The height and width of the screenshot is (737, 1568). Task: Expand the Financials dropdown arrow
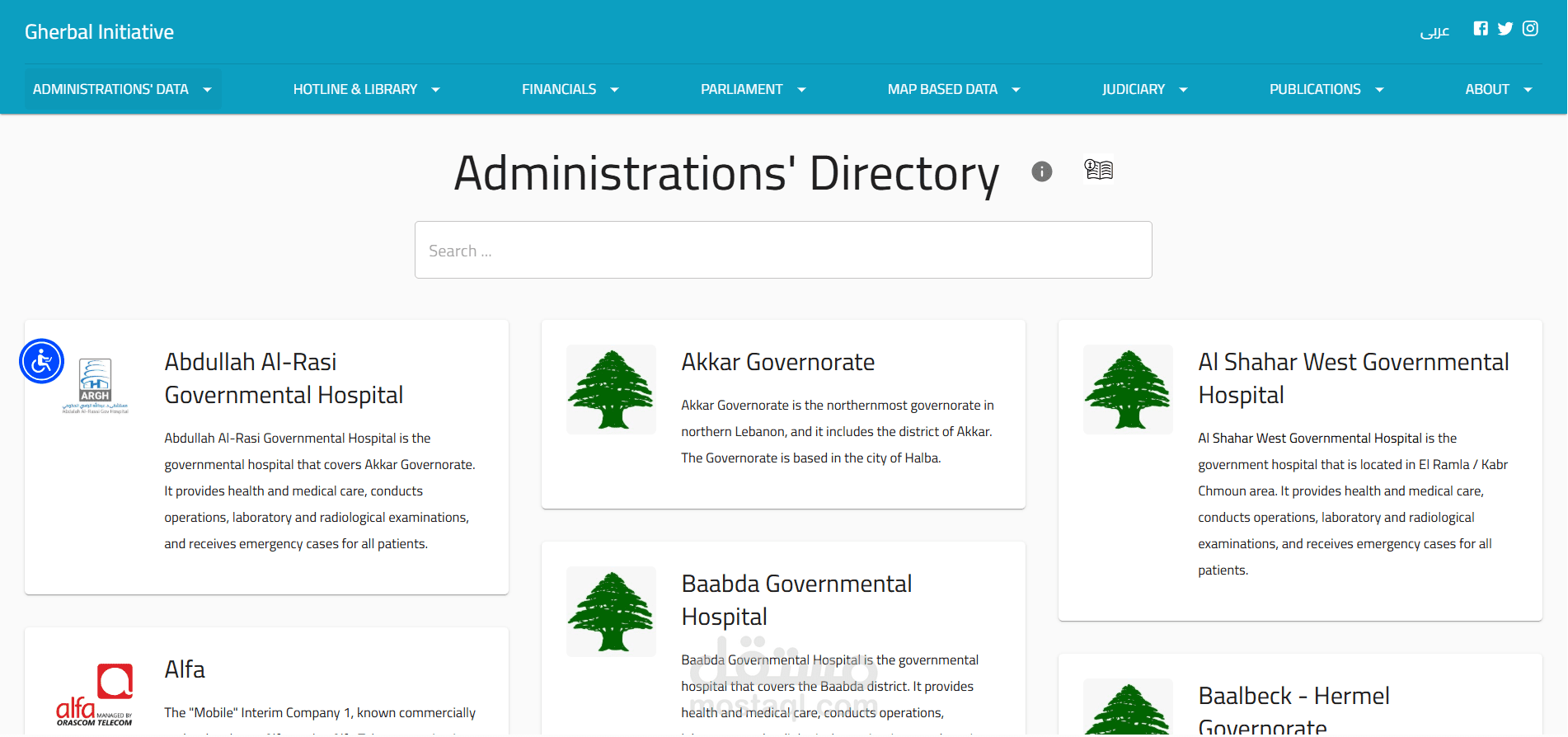coord(614,90)
